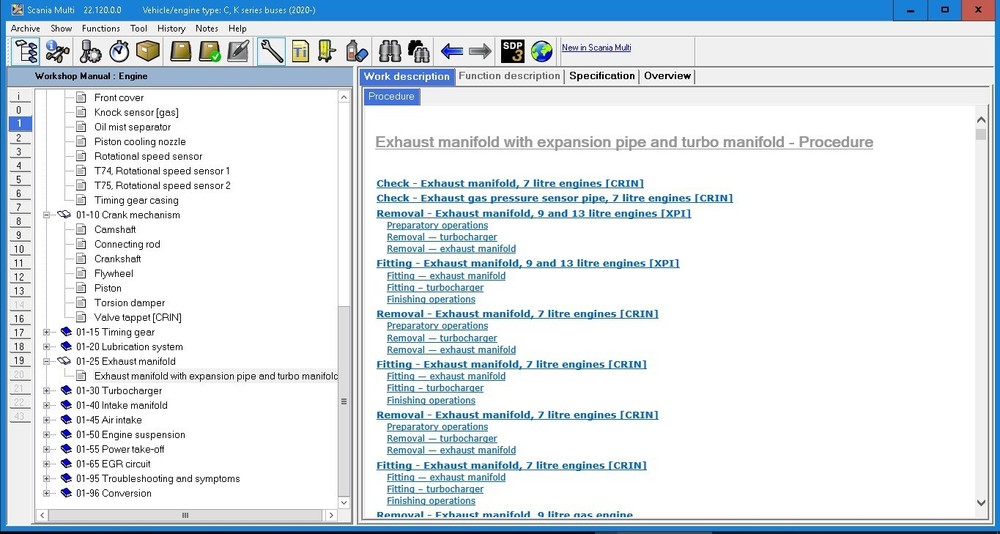
Task: Click the binoculars search icon
Action: 390,51
